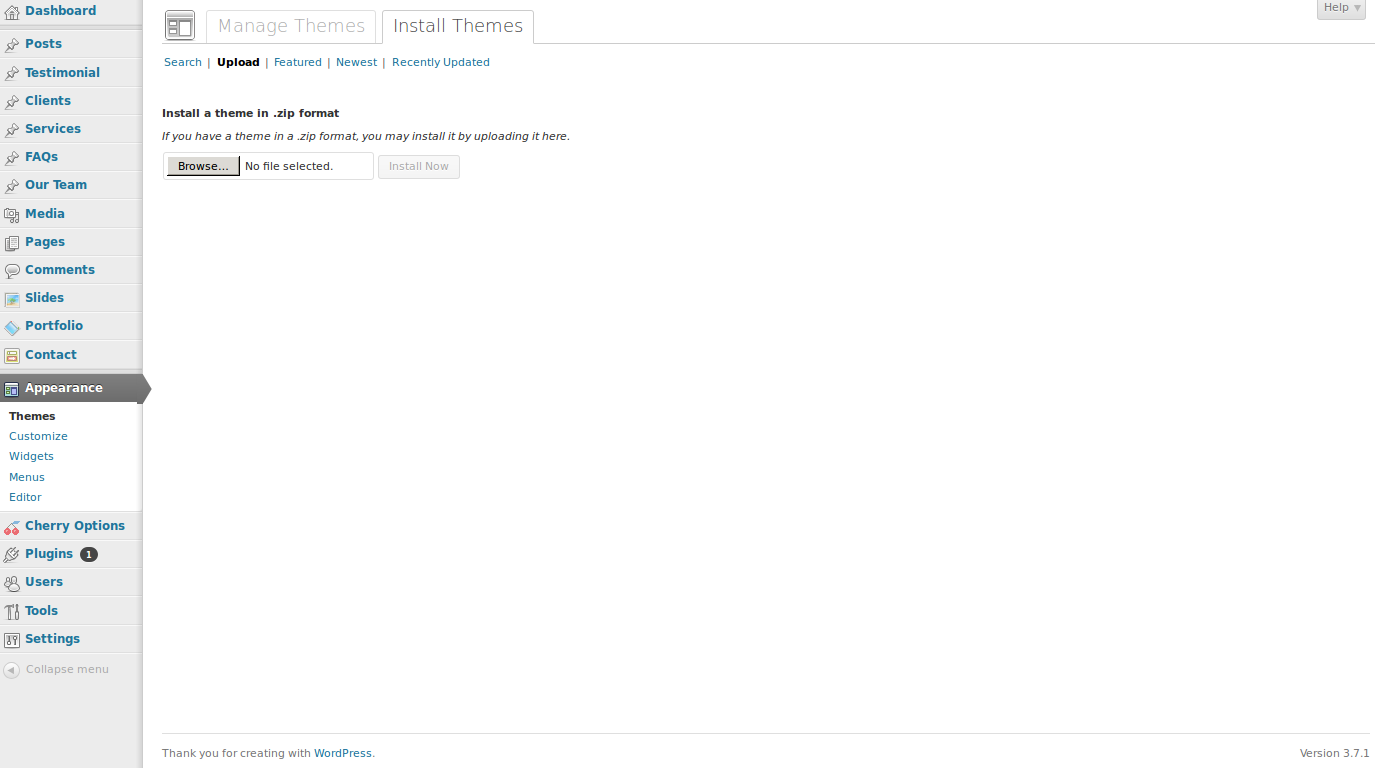Viewport: 1386px width, 768px height.
Task: Click the themes layout icon beside Manage Themes
Action: point(180,26)
